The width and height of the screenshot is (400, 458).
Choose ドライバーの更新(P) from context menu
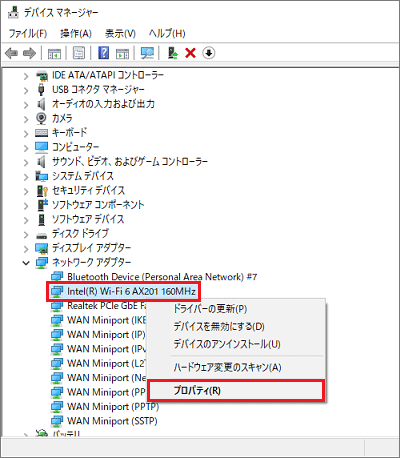click(236, 309)
